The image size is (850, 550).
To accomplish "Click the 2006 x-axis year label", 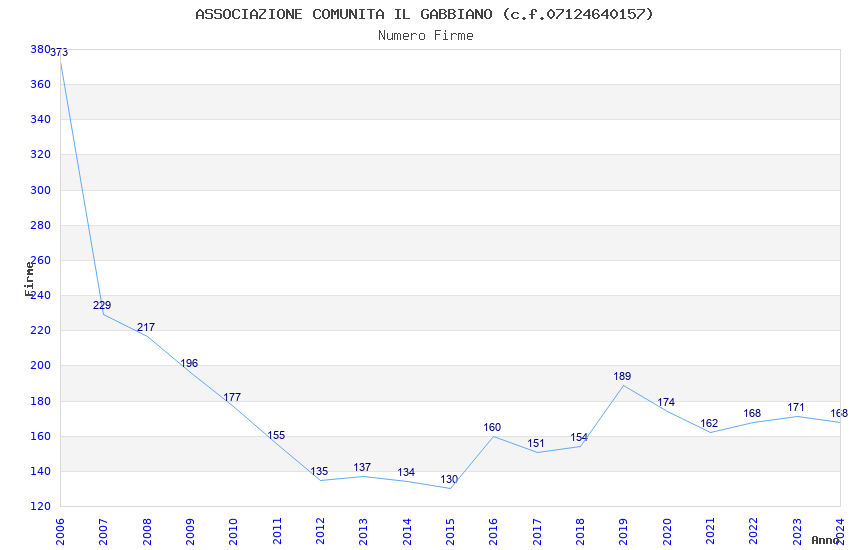I will pyautogui.click(x=60, y=531).
